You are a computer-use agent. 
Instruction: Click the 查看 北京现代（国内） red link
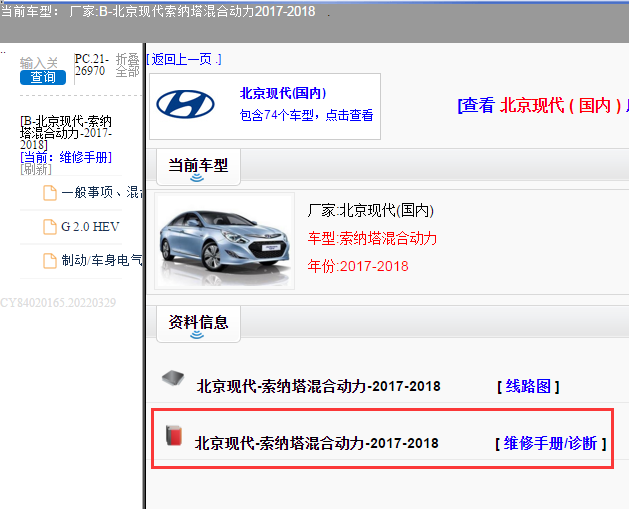click(543, 105)
